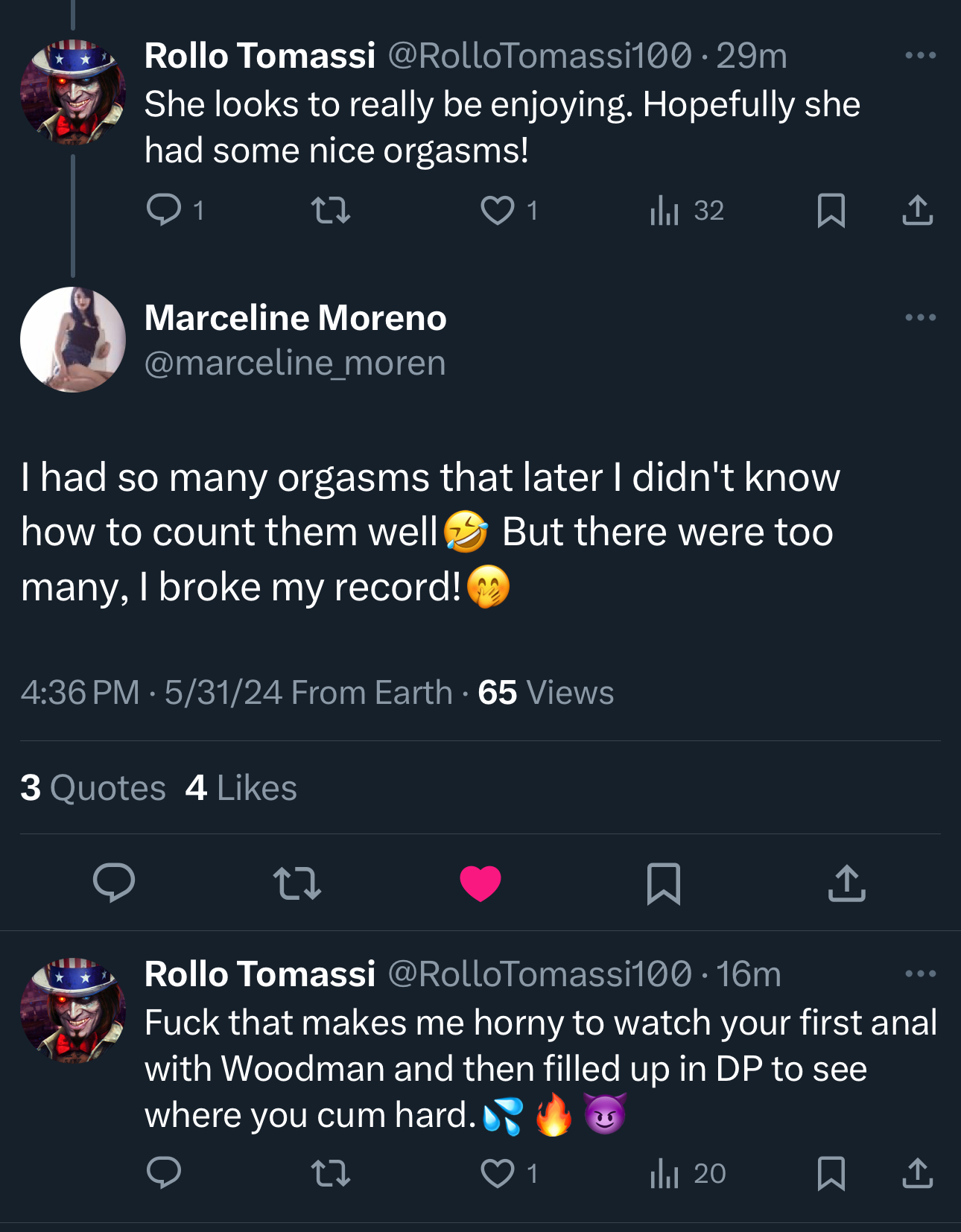Open Marceline Moreno's profile picture
The image size is (961, 1232).
point(73,340)
